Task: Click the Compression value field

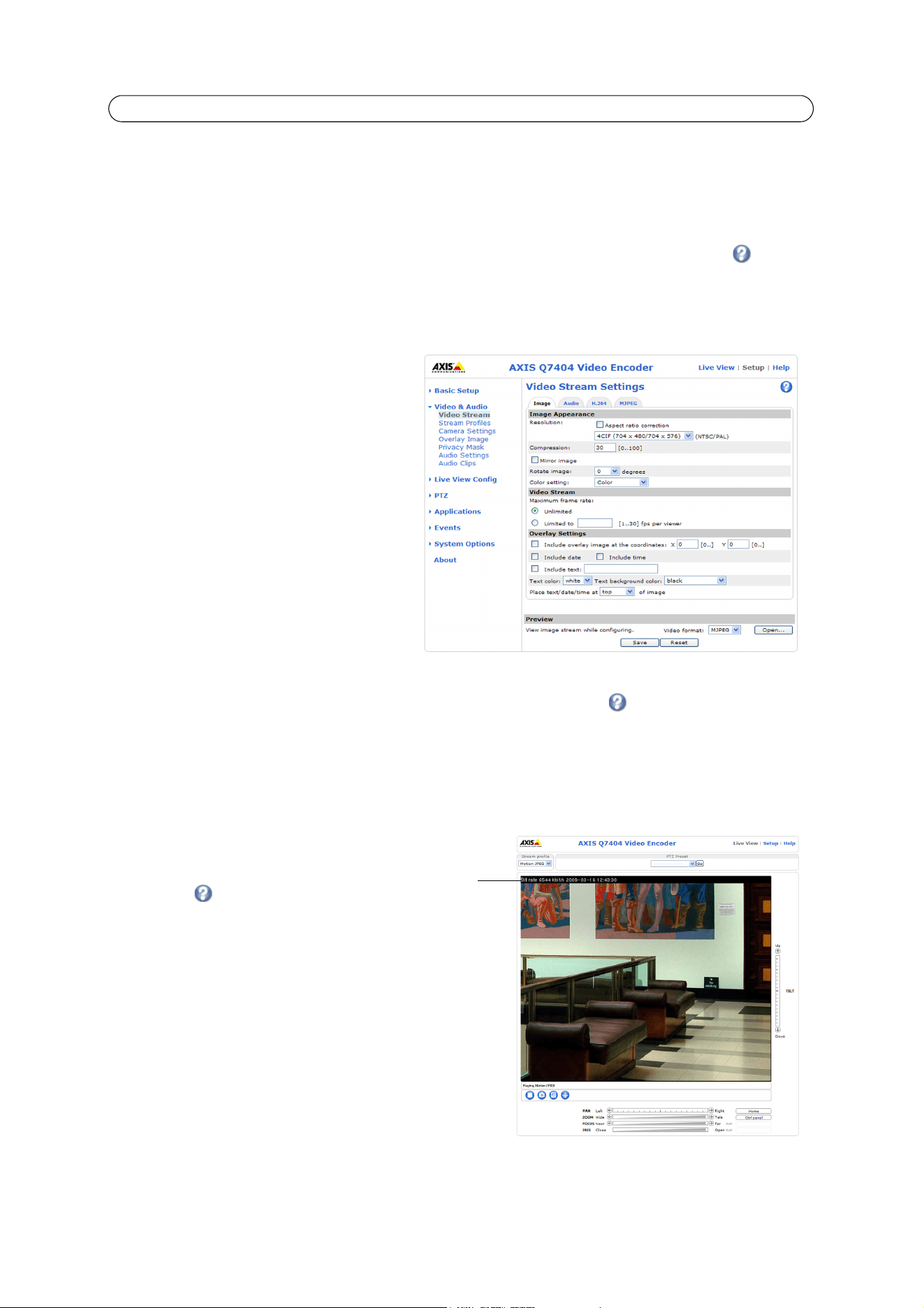Action: 605,447
